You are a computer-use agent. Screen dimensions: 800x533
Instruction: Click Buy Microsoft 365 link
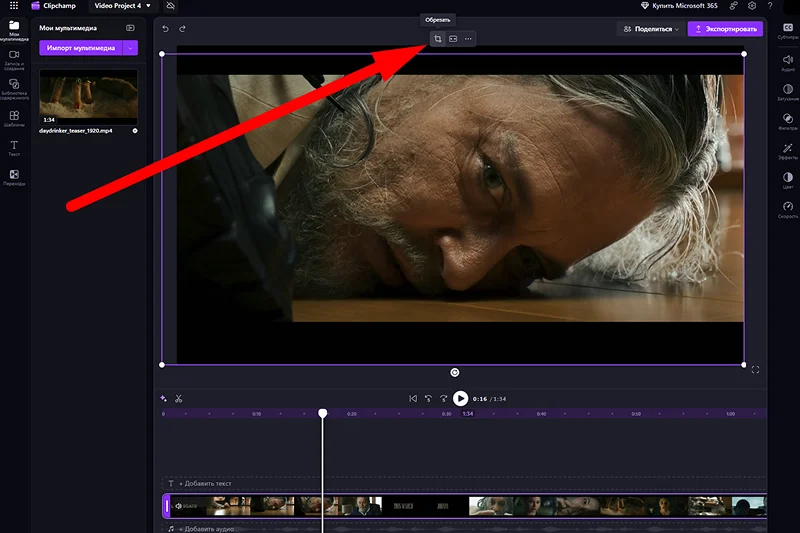coord(679,6)
